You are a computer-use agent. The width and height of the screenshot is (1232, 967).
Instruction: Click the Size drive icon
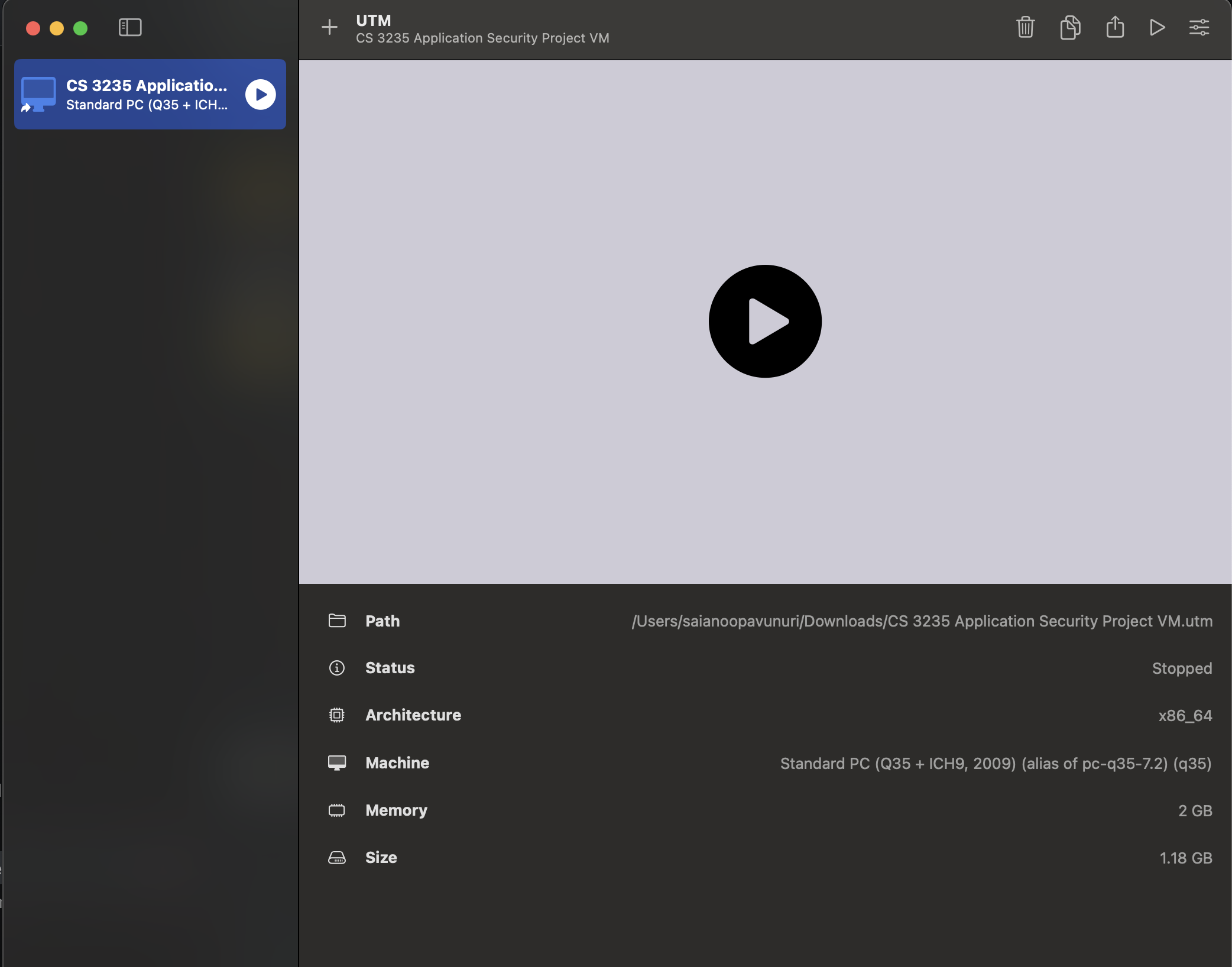(337, 857)
